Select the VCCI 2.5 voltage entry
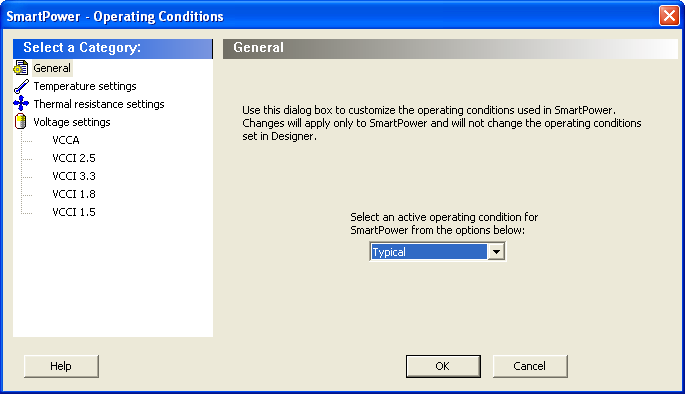The width and height of the screenshot is (685, 394). coord(74,158)
